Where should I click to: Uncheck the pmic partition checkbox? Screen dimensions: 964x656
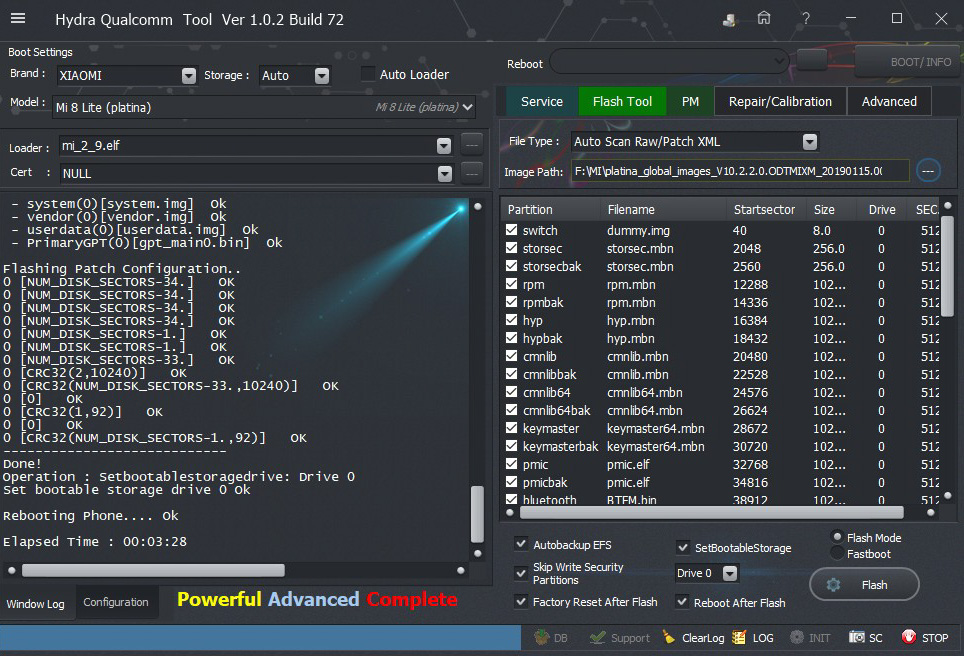click(512, 464)
